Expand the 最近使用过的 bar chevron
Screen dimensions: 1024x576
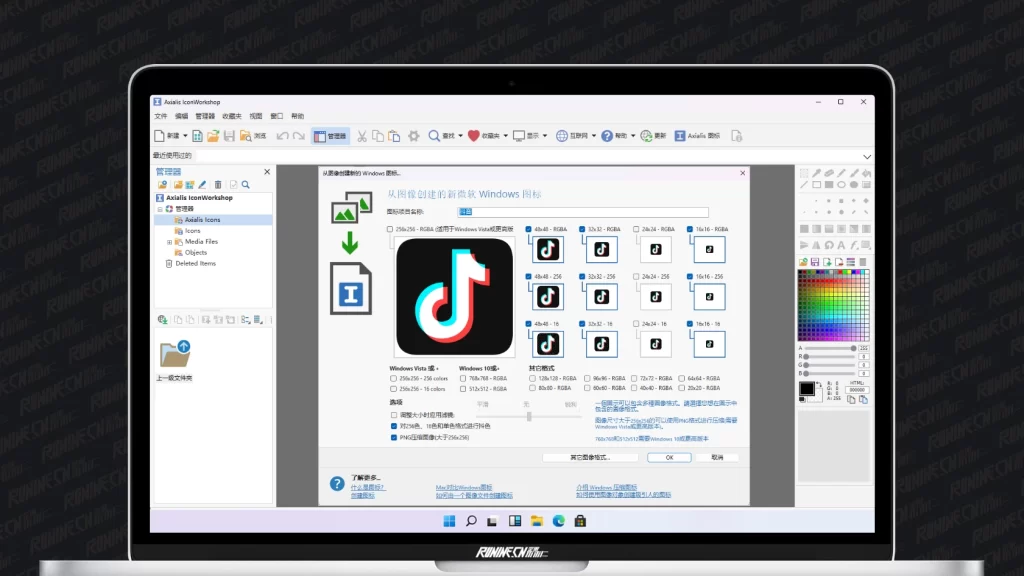[866, 156]
